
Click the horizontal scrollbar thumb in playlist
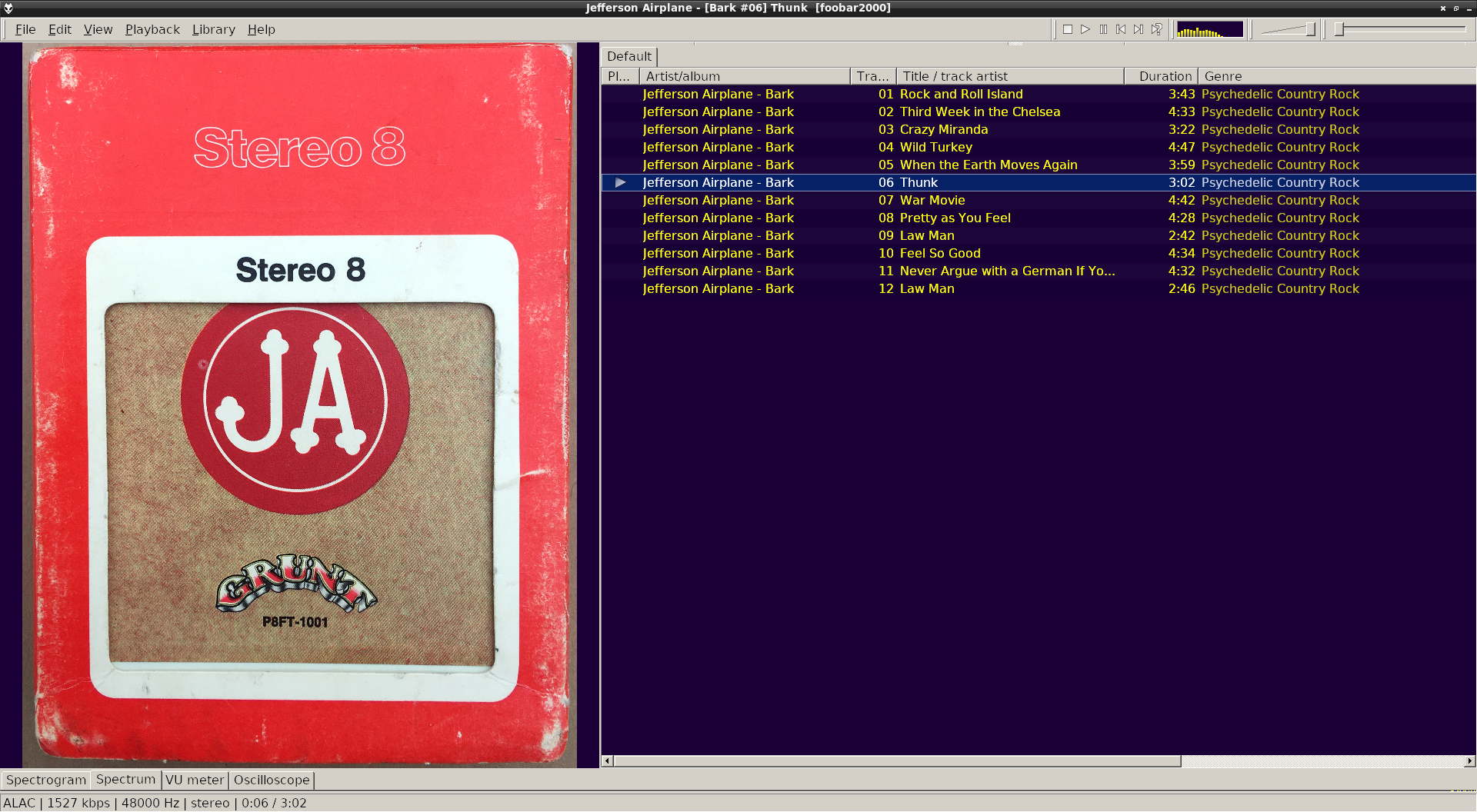[897, 761]
